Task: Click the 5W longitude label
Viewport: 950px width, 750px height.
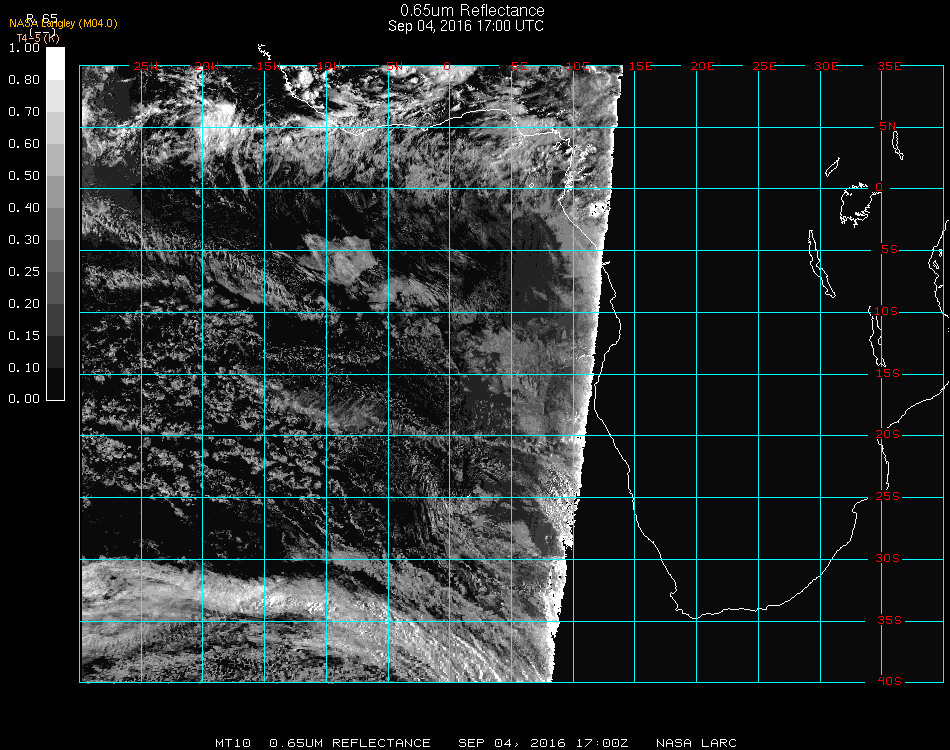Action: (x=394, y=66)
